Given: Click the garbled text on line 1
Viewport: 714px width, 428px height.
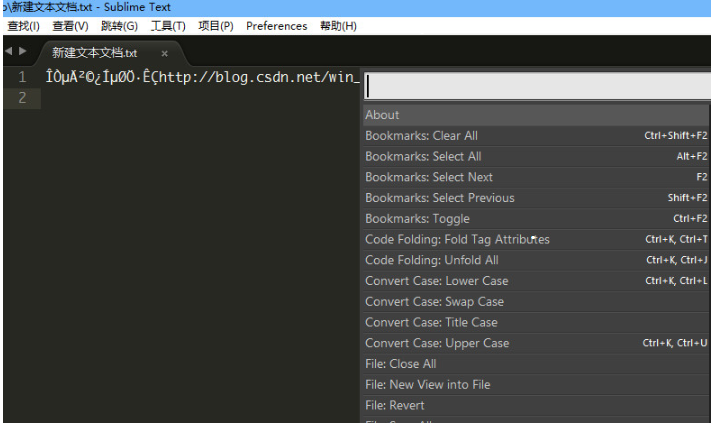Looking at the screenshot, I should pos(101,77).
